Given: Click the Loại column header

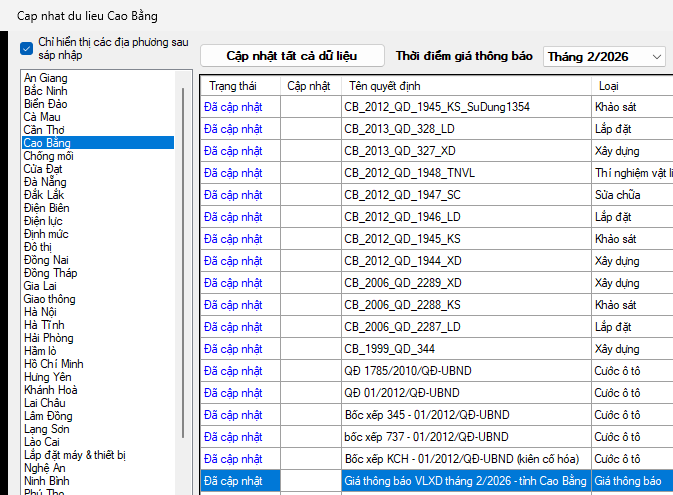Looking at the screenshot, I should [608, 86].
